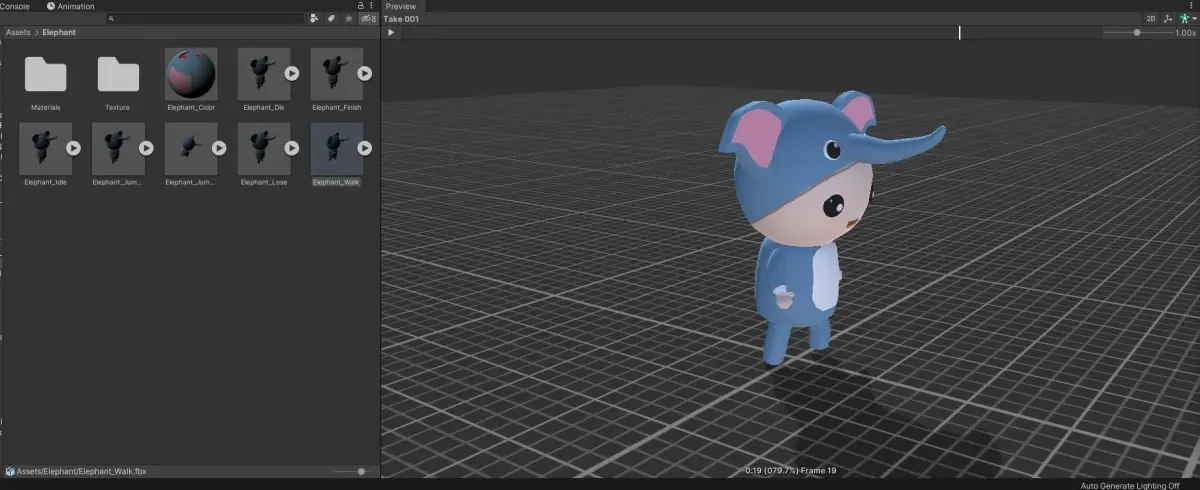Click the Take 001 clip name
The width and height of the screenshot is (1200, 490).
click(401, 19)
